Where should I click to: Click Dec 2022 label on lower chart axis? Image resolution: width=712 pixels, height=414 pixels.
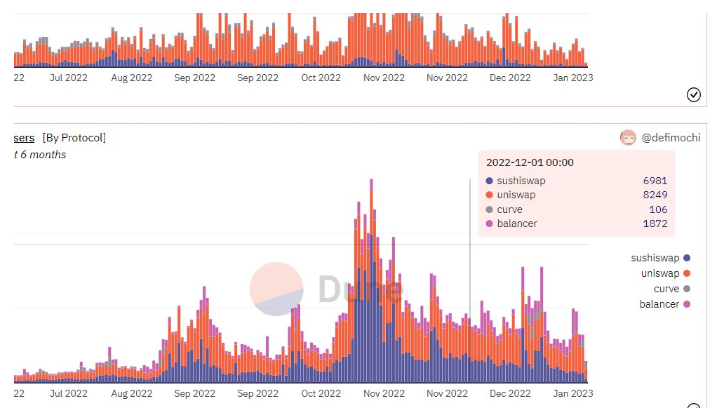[x=510, y=393]
